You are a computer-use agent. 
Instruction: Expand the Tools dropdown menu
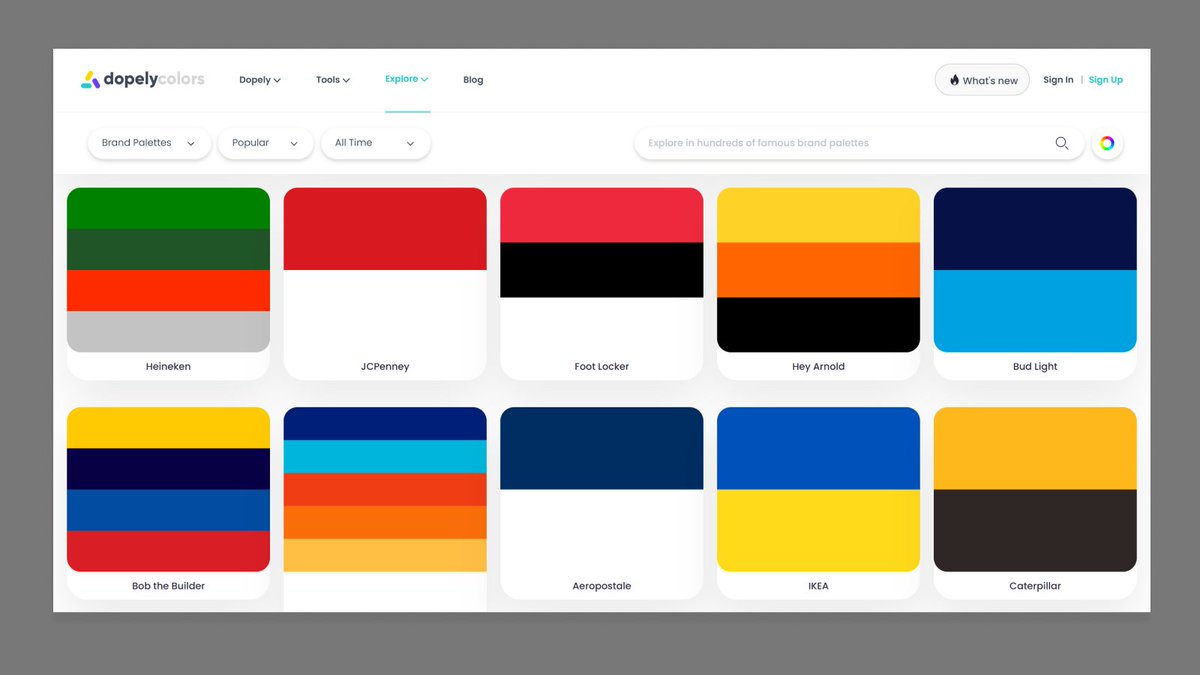[333, 80]
